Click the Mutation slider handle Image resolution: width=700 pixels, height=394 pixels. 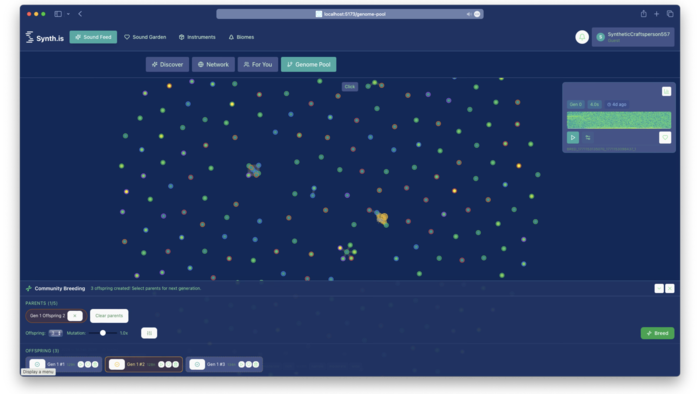click(103, 333)
